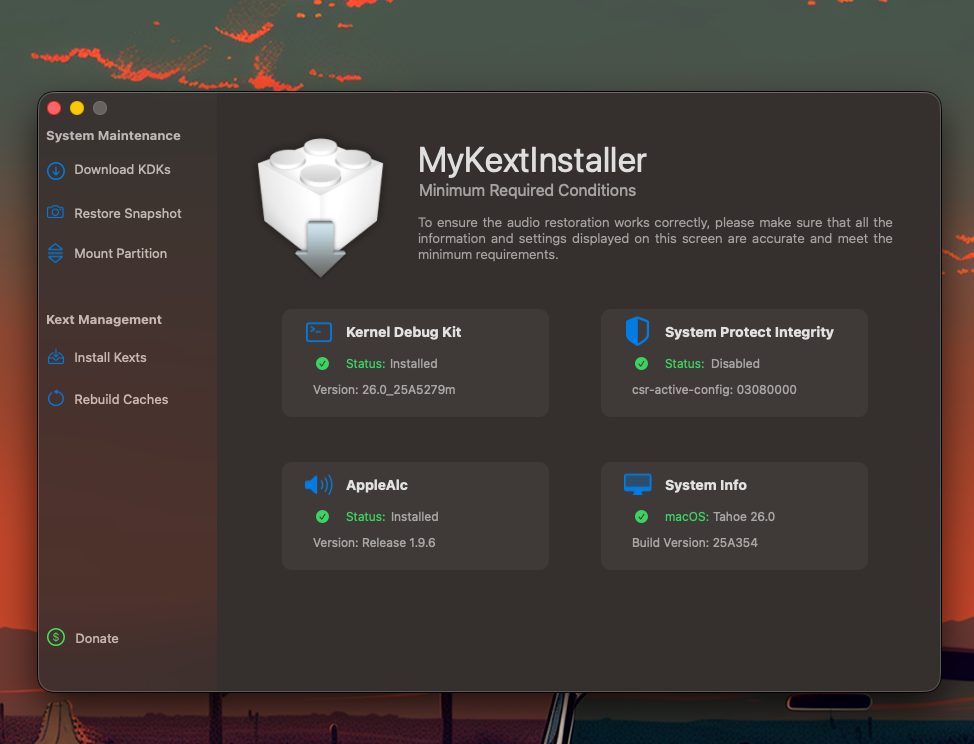Click the Restore Snapshot camera icon
This screenshot has height=744, width=974.
55,212
